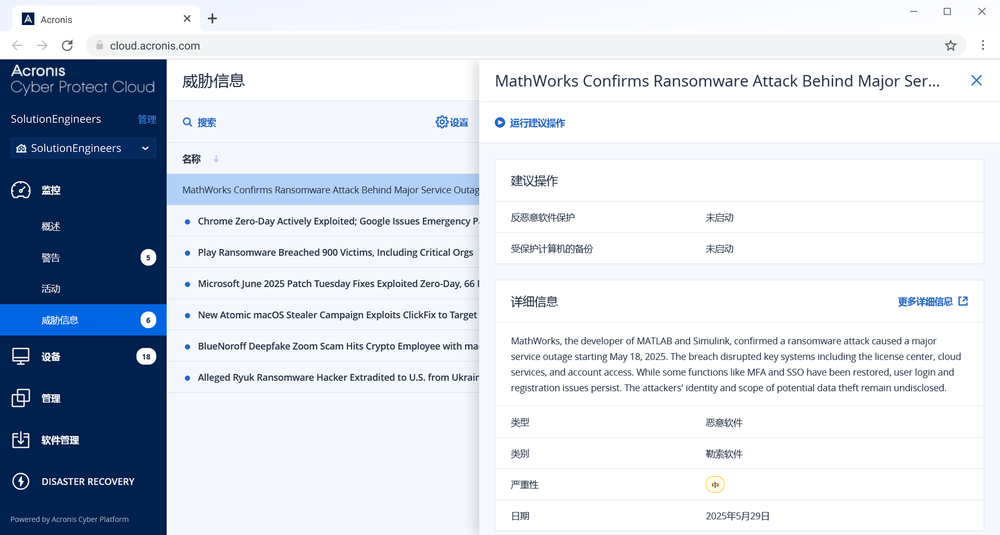Viewport: 1000px width, 535px height.
Task: Open the 活动 menu item
Action: (x=83, y=289)
